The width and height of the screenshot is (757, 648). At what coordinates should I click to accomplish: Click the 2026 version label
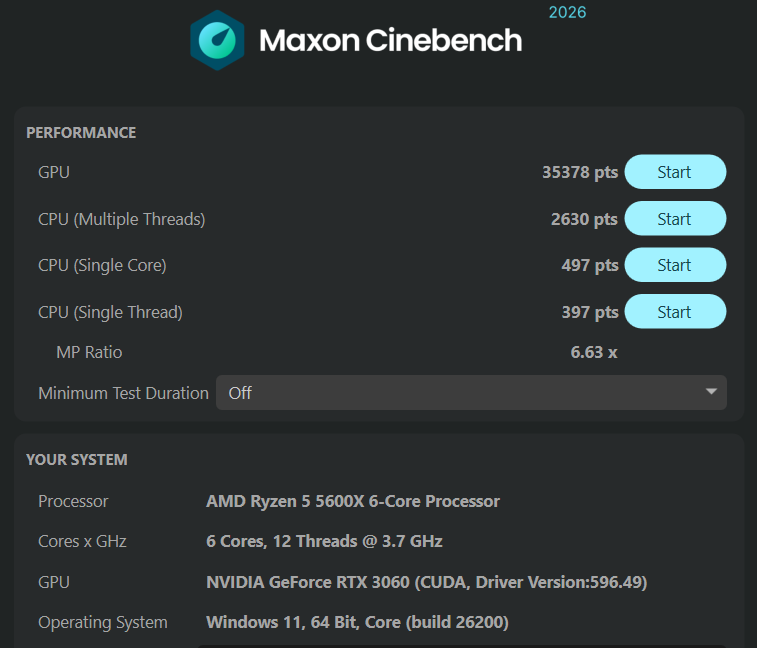[567, 12]
